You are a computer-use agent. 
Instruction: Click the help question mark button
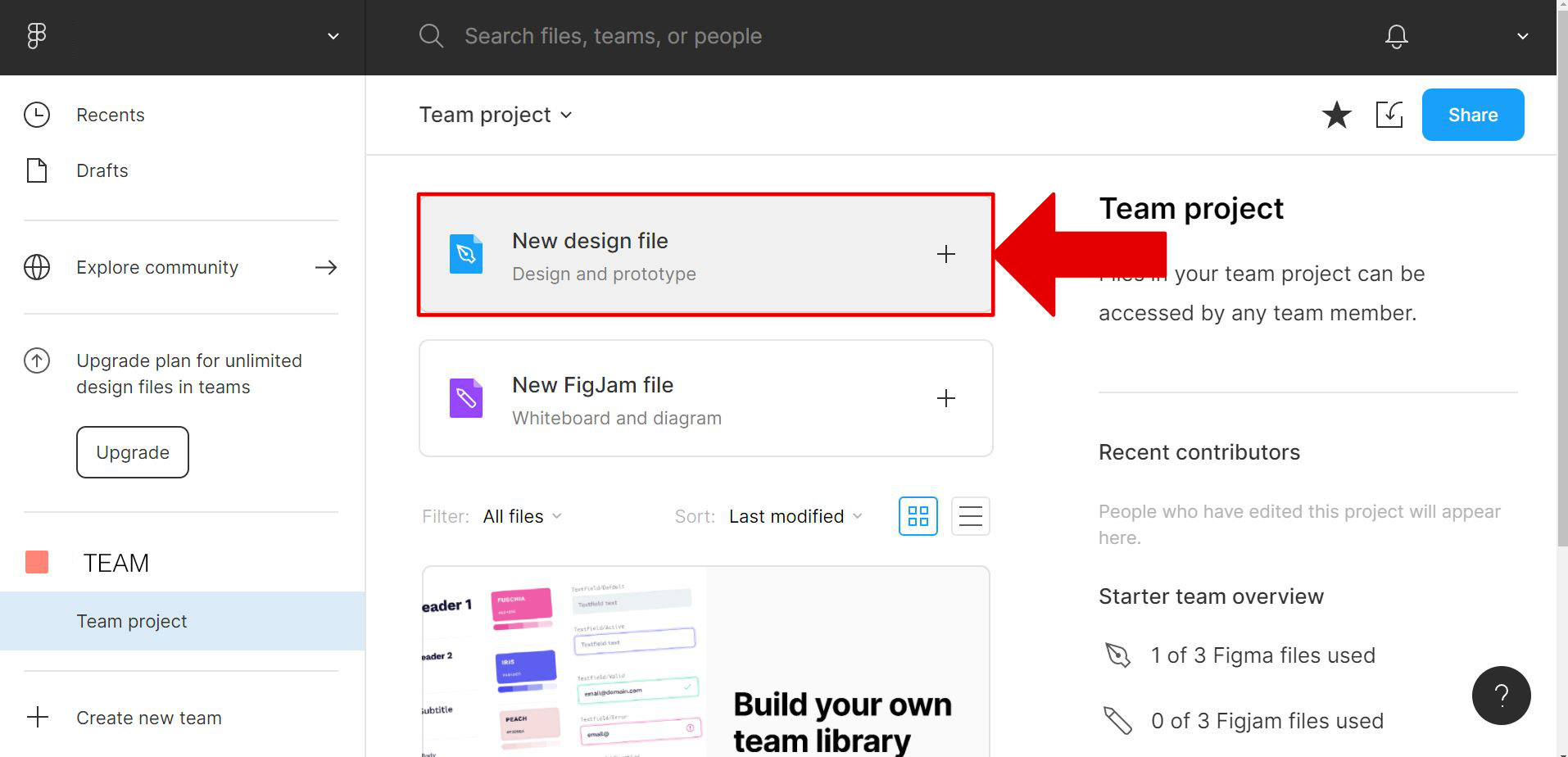[x=1502, y=696]
